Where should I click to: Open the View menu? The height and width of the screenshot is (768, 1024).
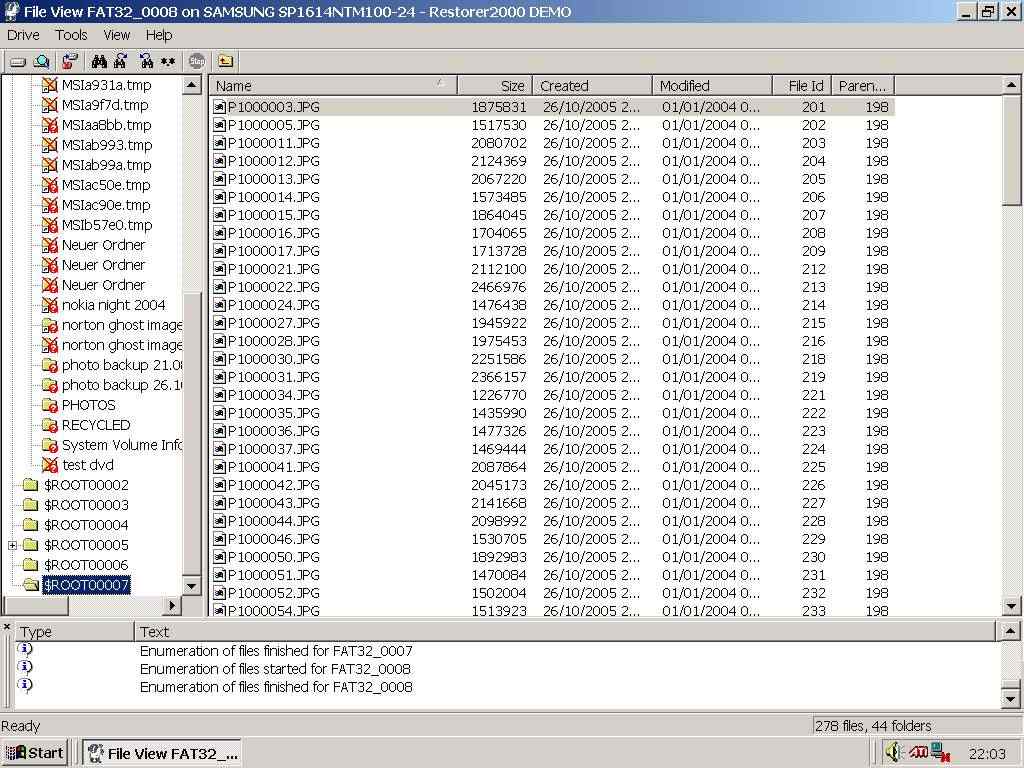[117, 35]
